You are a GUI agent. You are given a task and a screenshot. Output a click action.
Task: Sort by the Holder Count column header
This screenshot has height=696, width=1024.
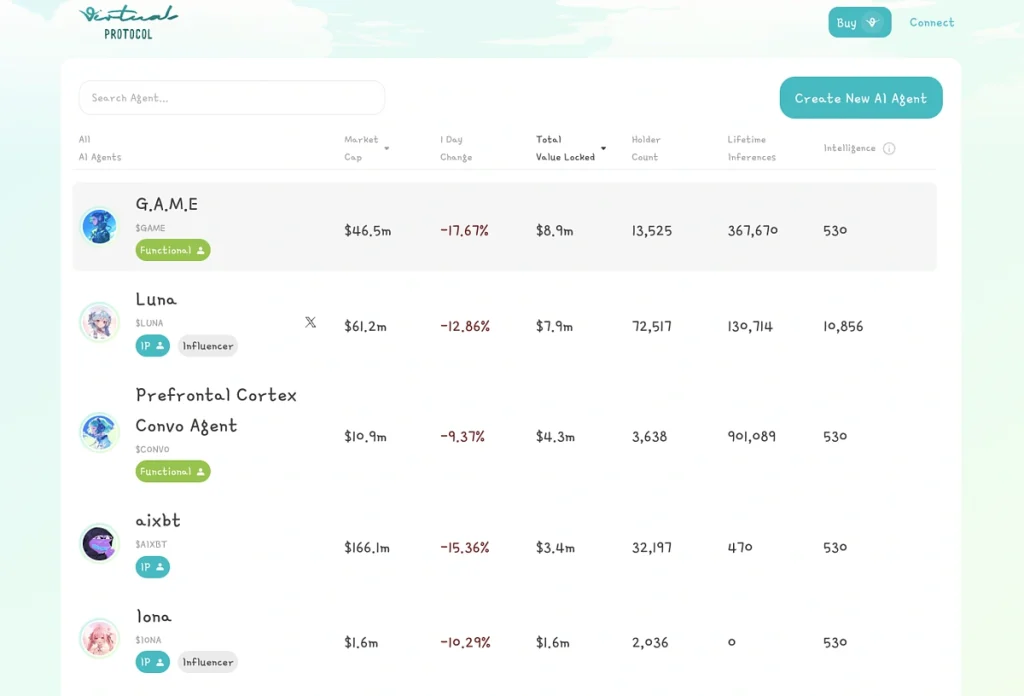tap(646, 148)
